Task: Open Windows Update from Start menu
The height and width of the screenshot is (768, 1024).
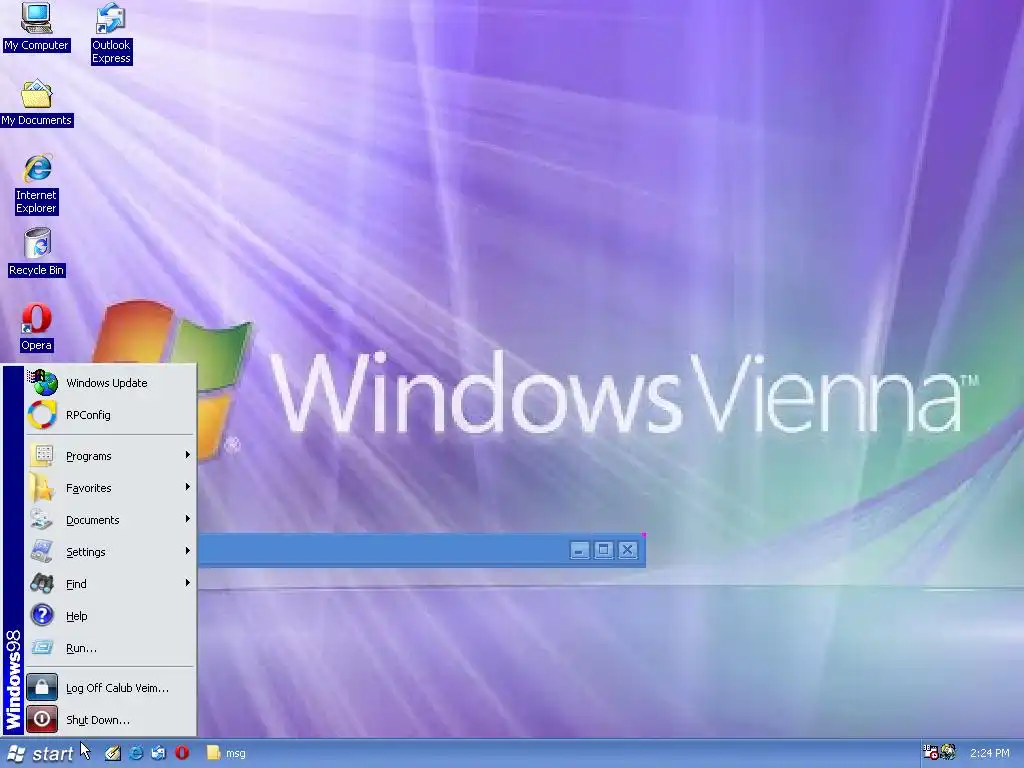Action: point(111,383)
